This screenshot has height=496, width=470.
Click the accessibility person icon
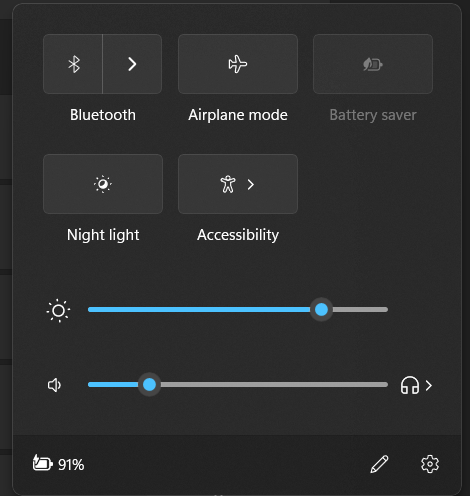click(x=228, y=184)
